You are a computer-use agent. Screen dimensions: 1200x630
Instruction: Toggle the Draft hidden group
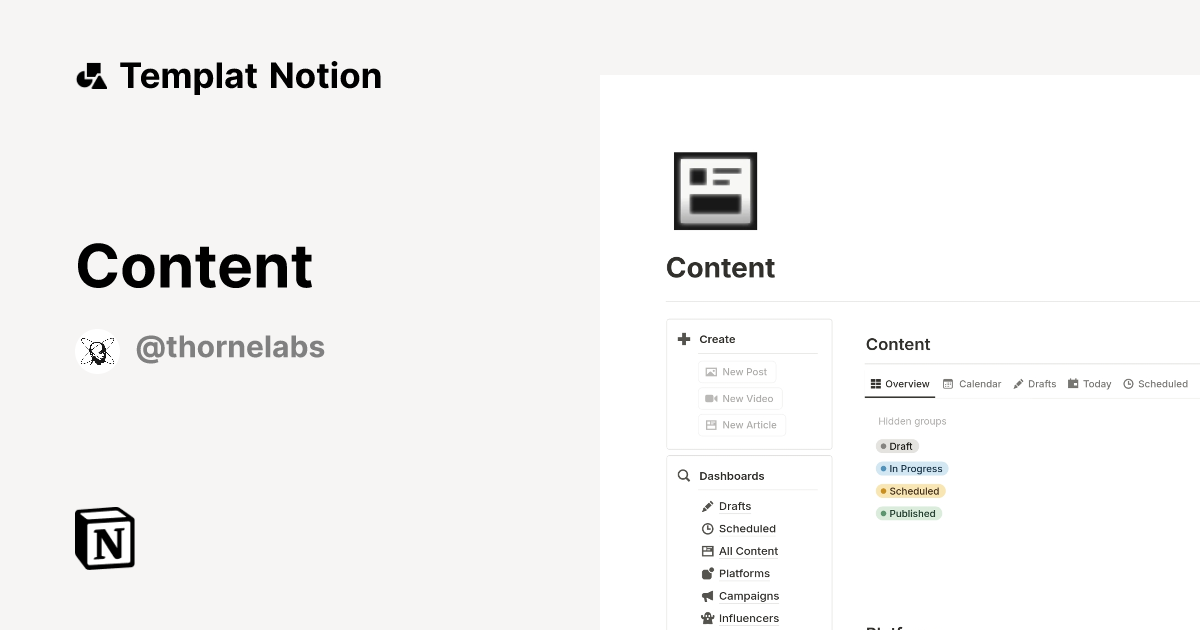click(x=897, y=446)
